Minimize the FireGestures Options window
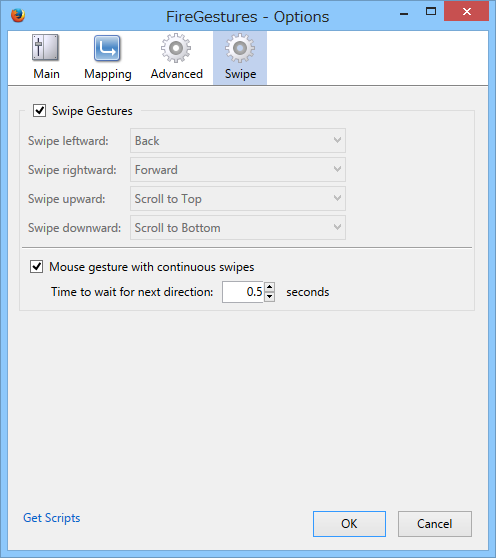Viewport: 496px width, 558px height. pyautogui.click(x=404, y=14)
